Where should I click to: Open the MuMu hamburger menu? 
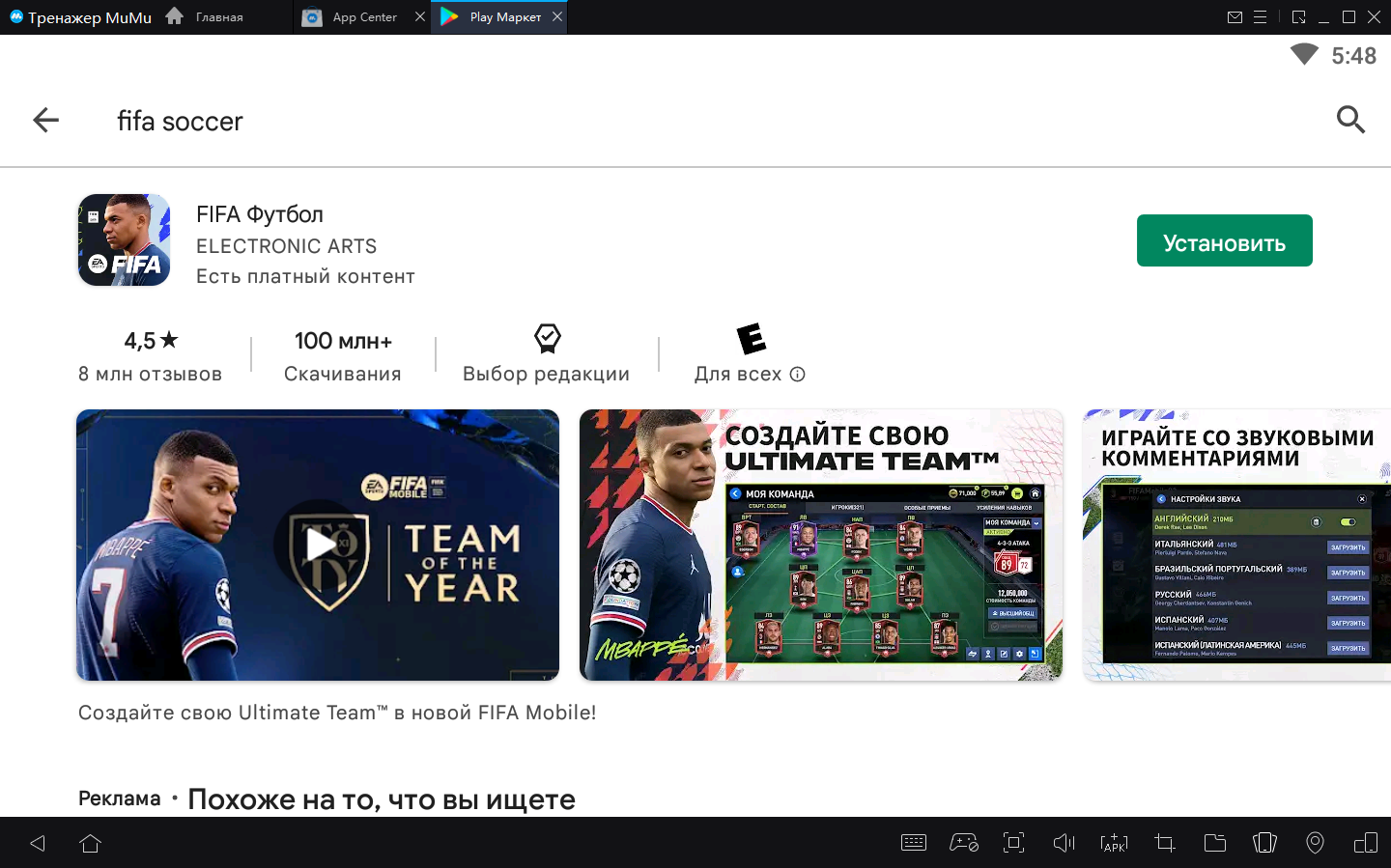(1260, 17)
